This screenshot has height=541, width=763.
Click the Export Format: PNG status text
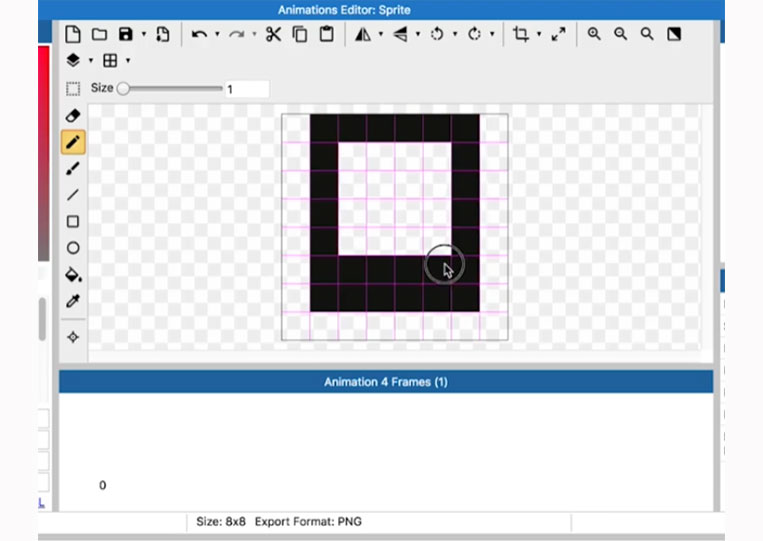(308, 522)
